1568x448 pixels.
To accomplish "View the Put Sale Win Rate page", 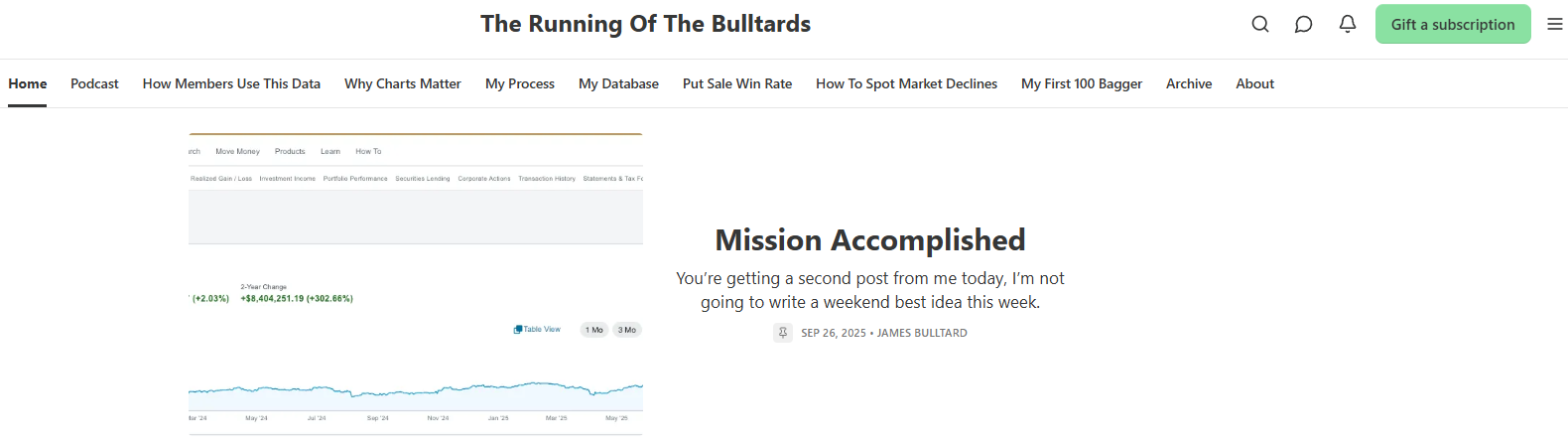I will coord(737,83).
